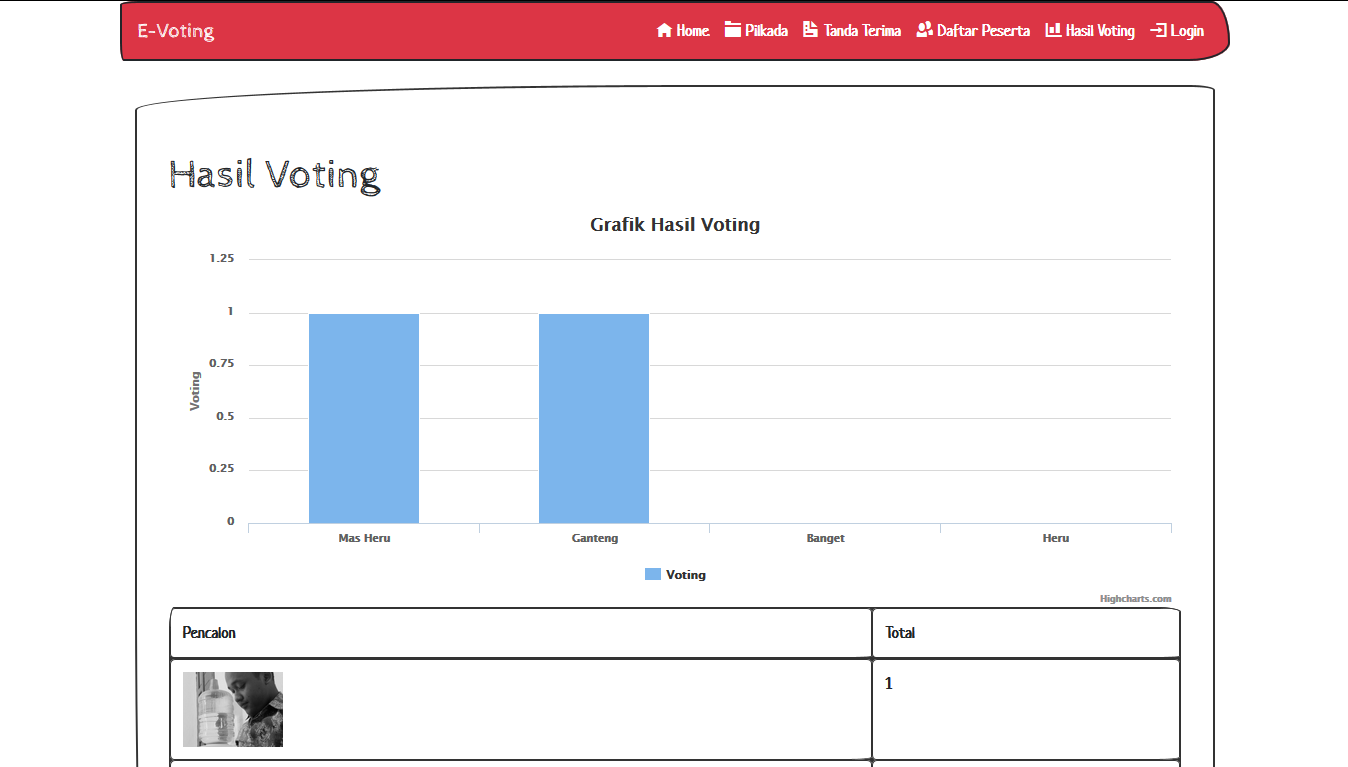Click the blue Voting legend swatch
Screen dimensions: 1348x767
tap(653, 574)
